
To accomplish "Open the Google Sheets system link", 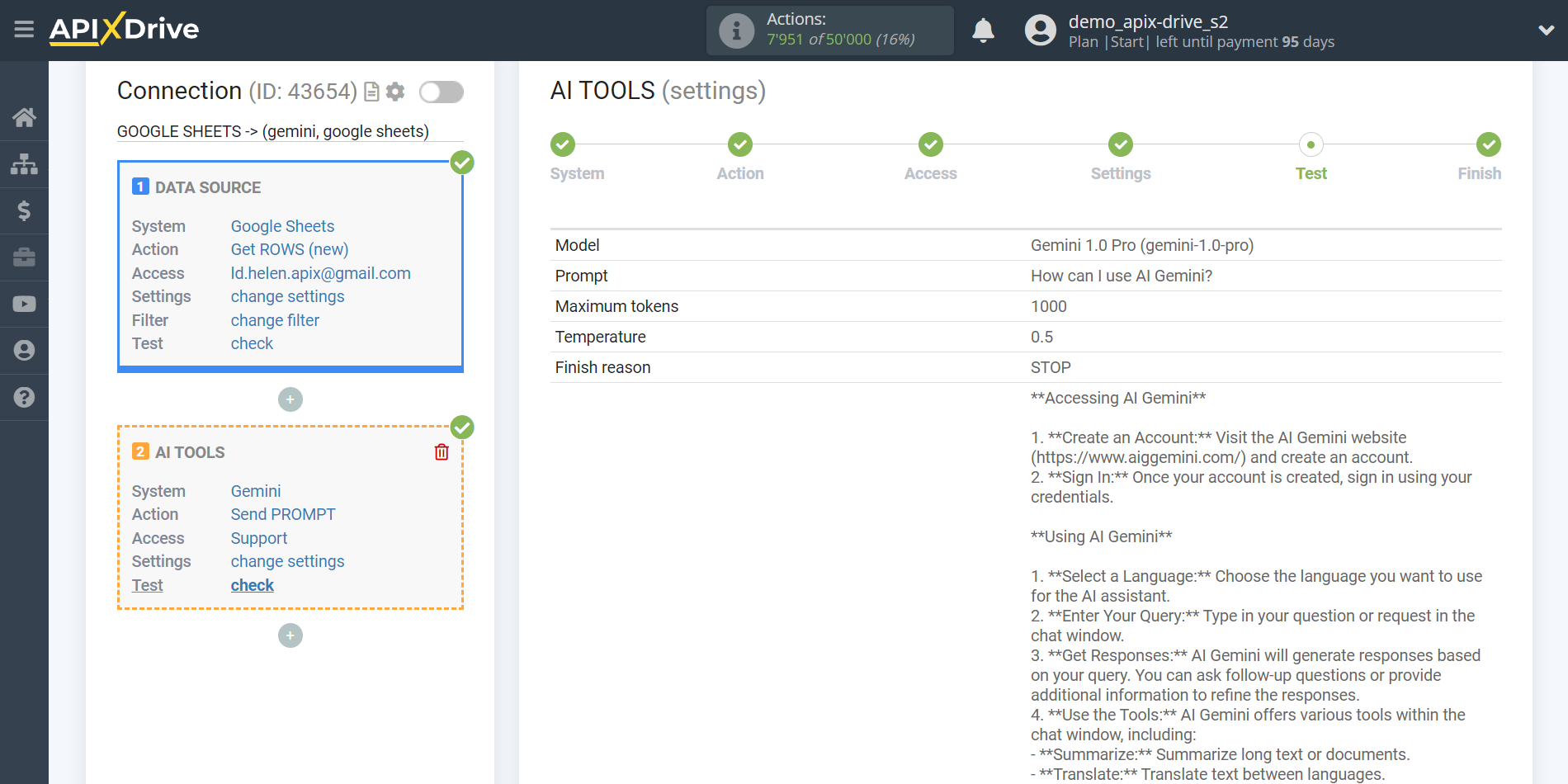I will coord(282,226).
